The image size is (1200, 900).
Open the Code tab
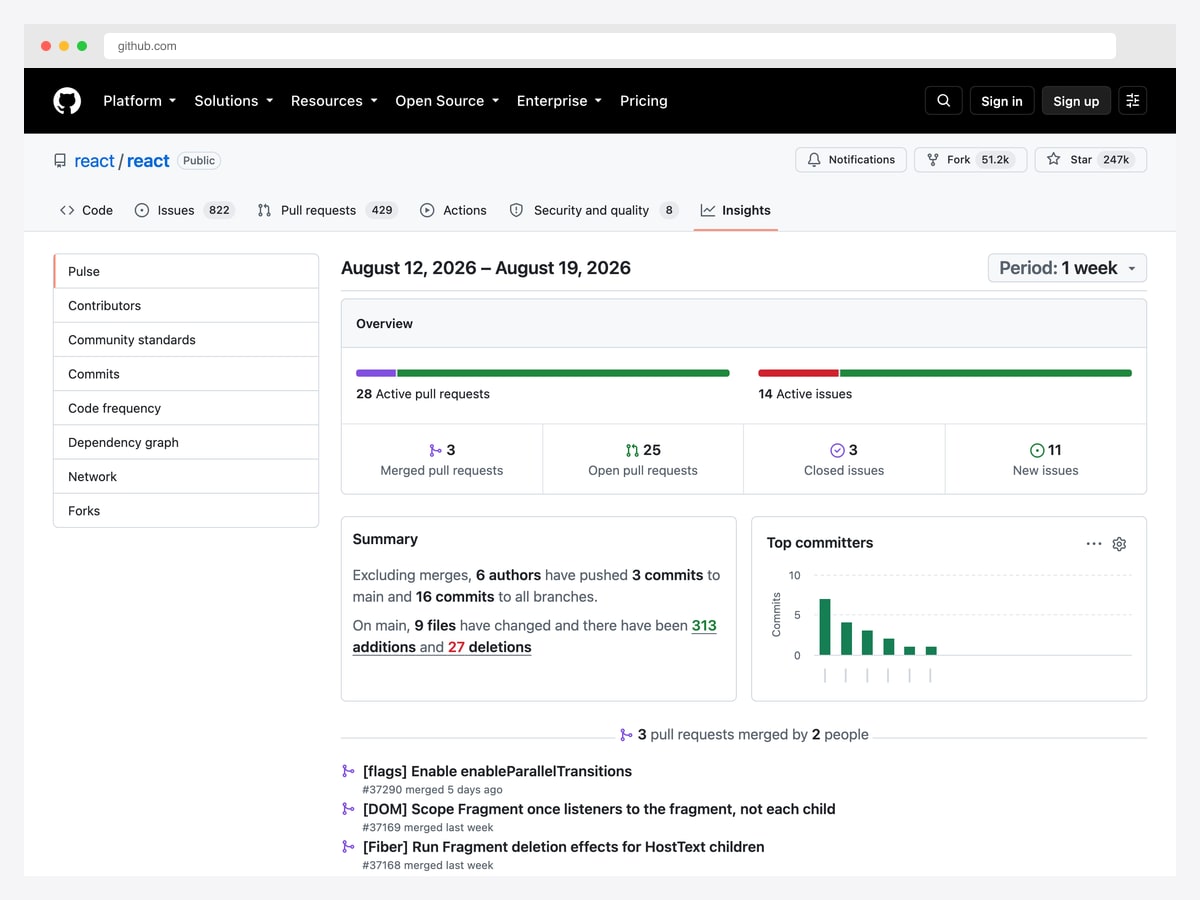tap(86, 210)
